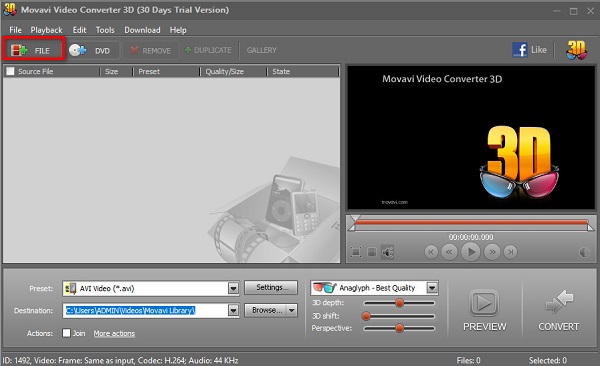The height and width of the screenshot is (366, 600).
Task: Open the Tools menu
Action: (105, 30)
